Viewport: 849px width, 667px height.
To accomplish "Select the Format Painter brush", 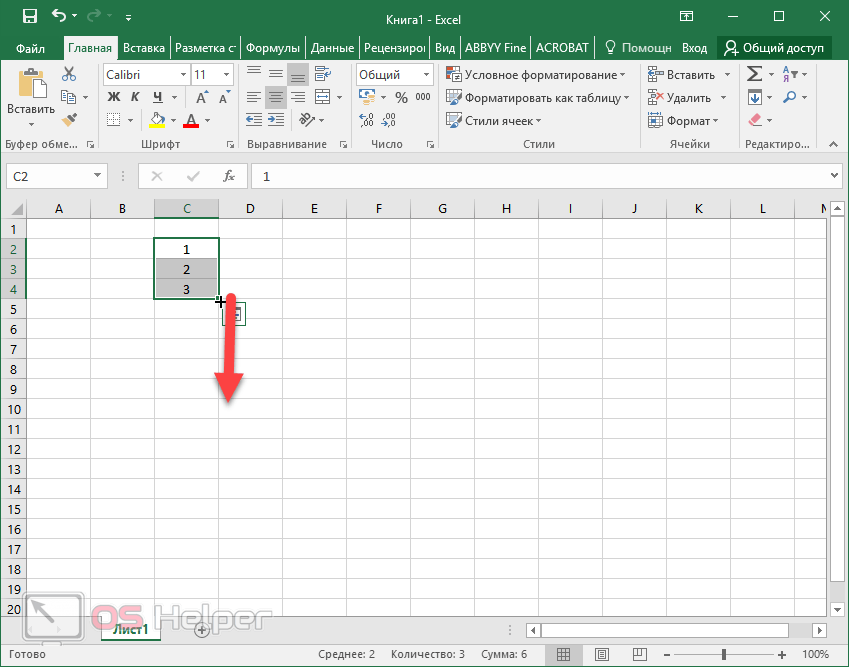I will 69,120.
